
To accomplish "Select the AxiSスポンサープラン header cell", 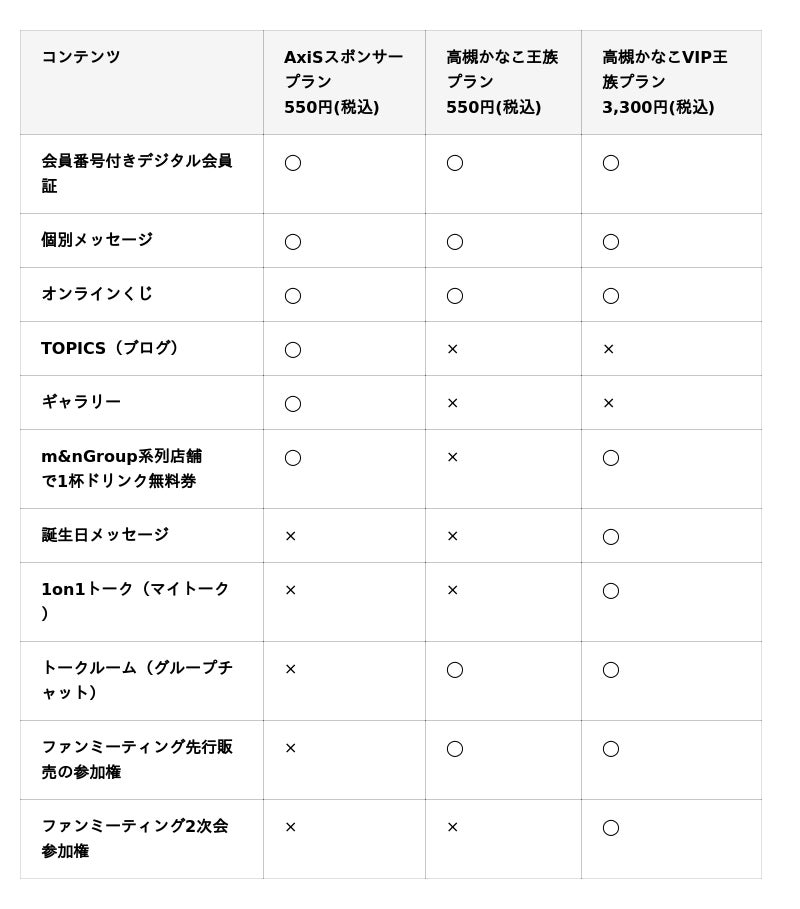I will [343, 82].
